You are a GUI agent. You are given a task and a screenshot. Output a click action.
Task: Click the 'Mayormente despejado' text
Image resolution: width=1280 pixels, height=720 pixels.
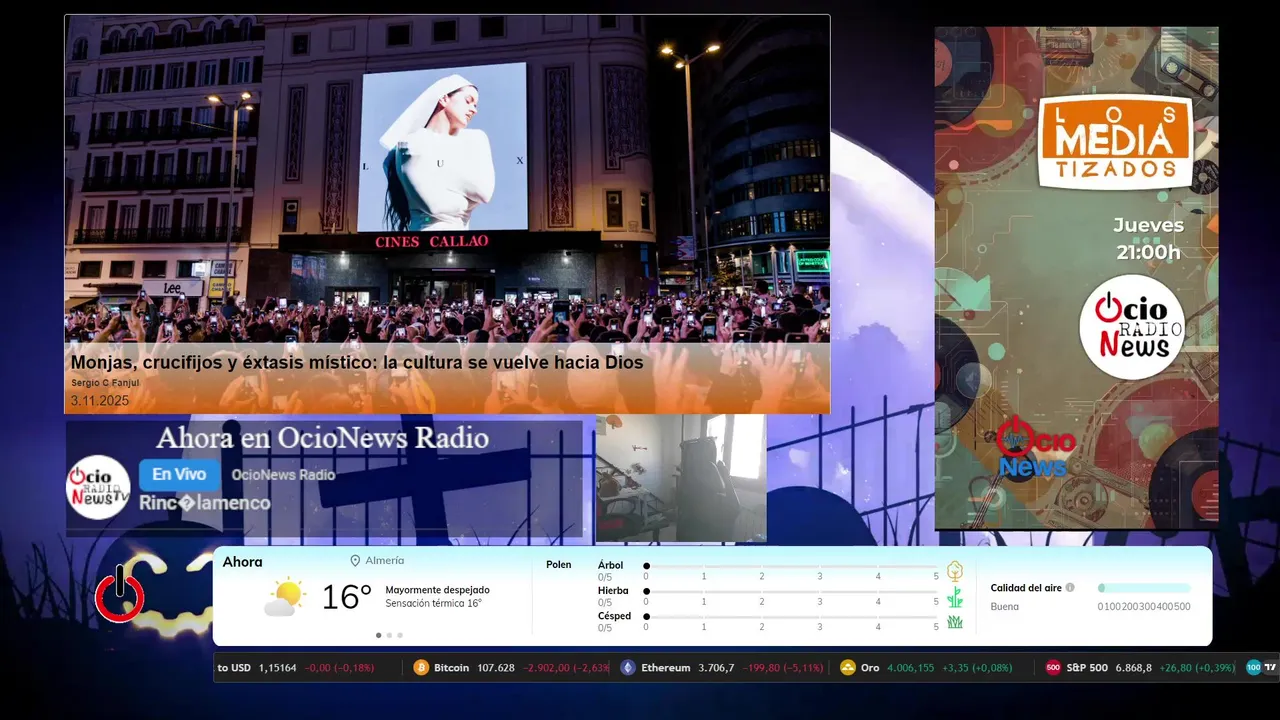437,590
